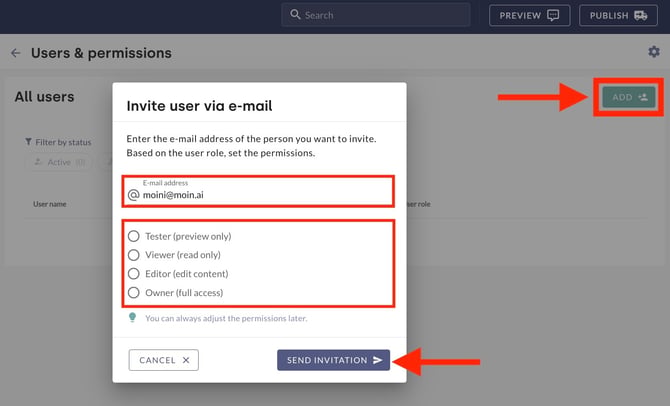670x406 pixels.
Task: Toggle the Active status filter chip
Action: [60, 162]
